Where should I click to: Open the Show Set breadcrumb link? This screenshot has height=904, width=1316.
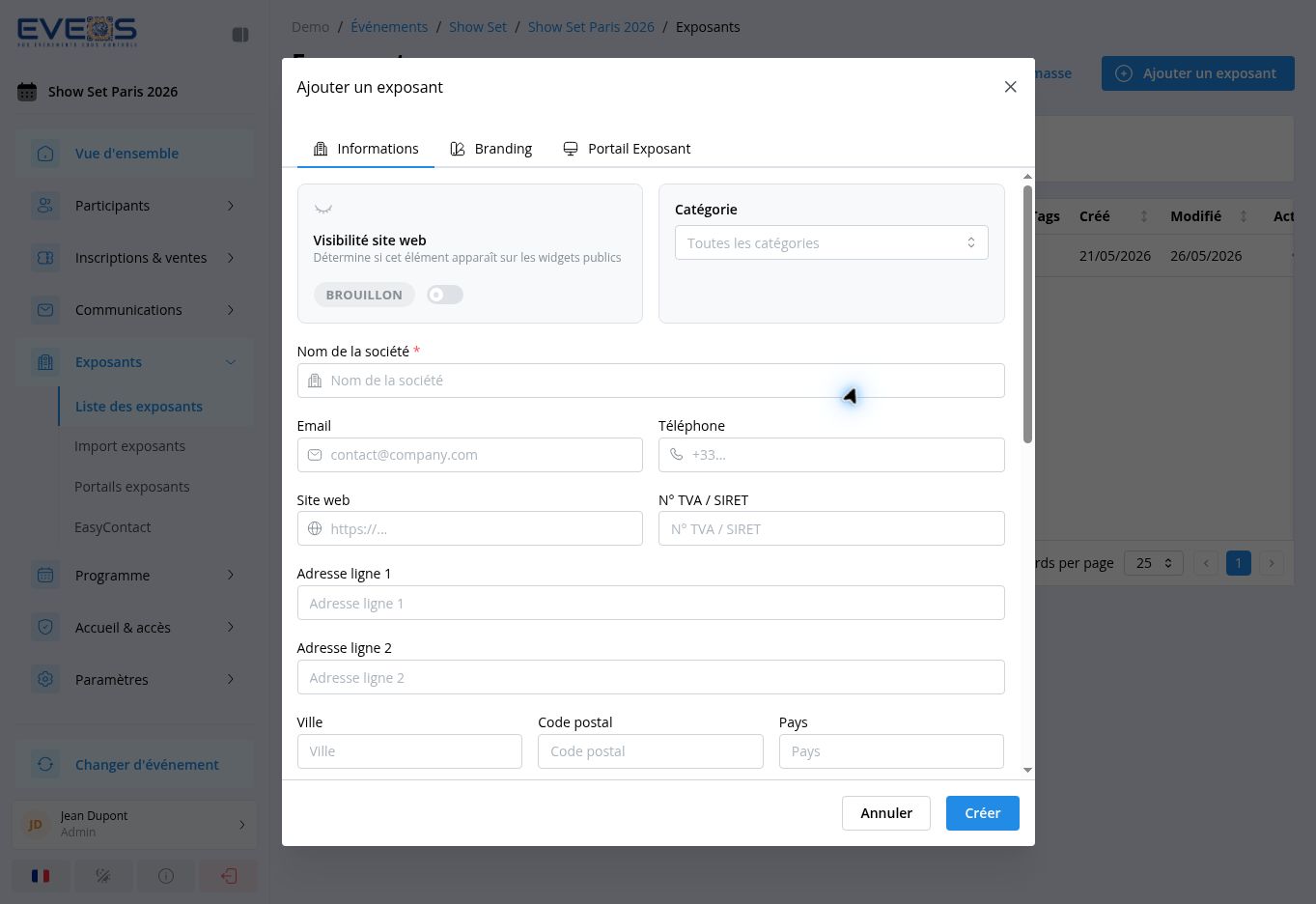tap(478, 27)
